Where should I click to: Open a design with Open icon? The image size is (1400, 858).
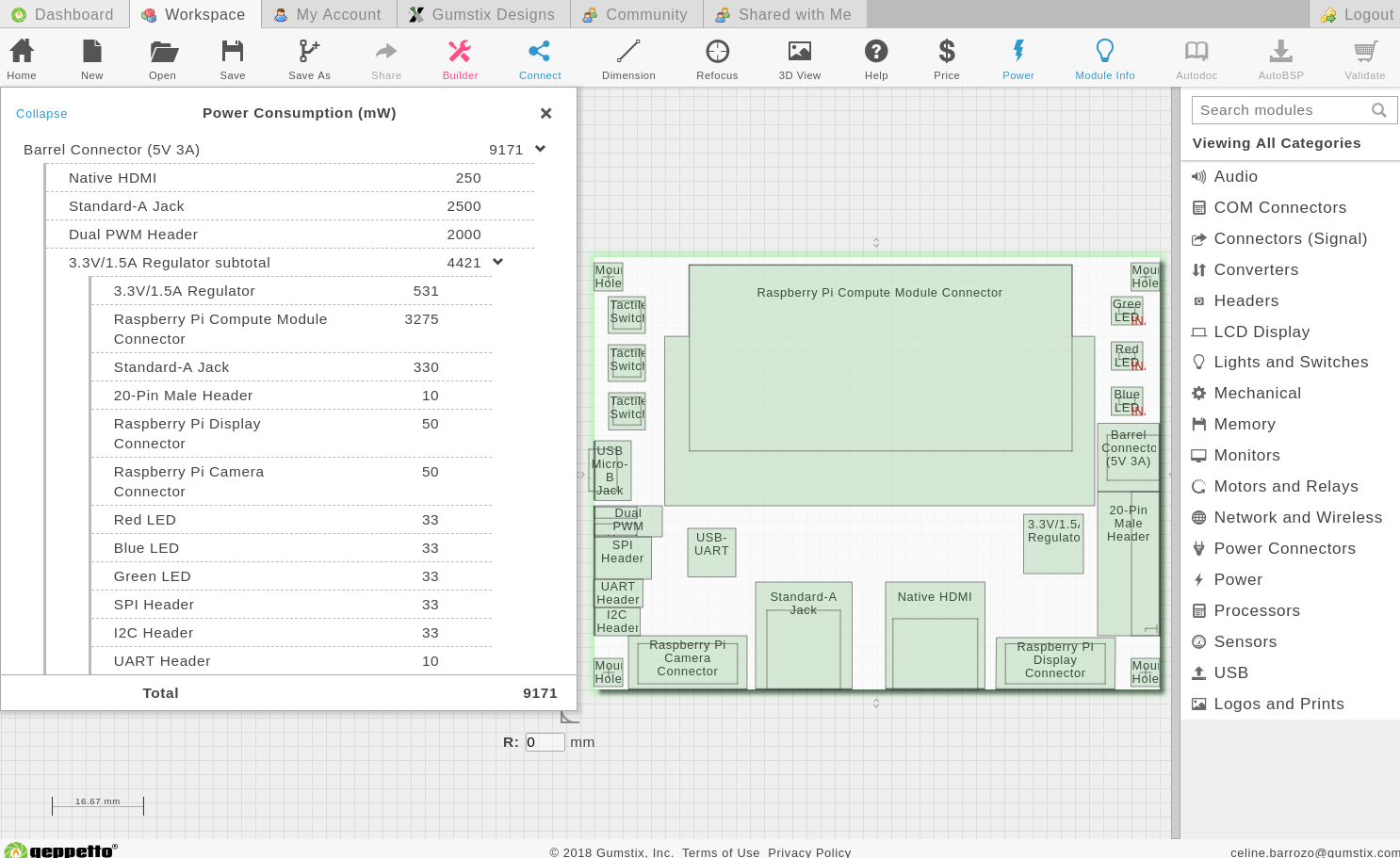pos(162,59)
